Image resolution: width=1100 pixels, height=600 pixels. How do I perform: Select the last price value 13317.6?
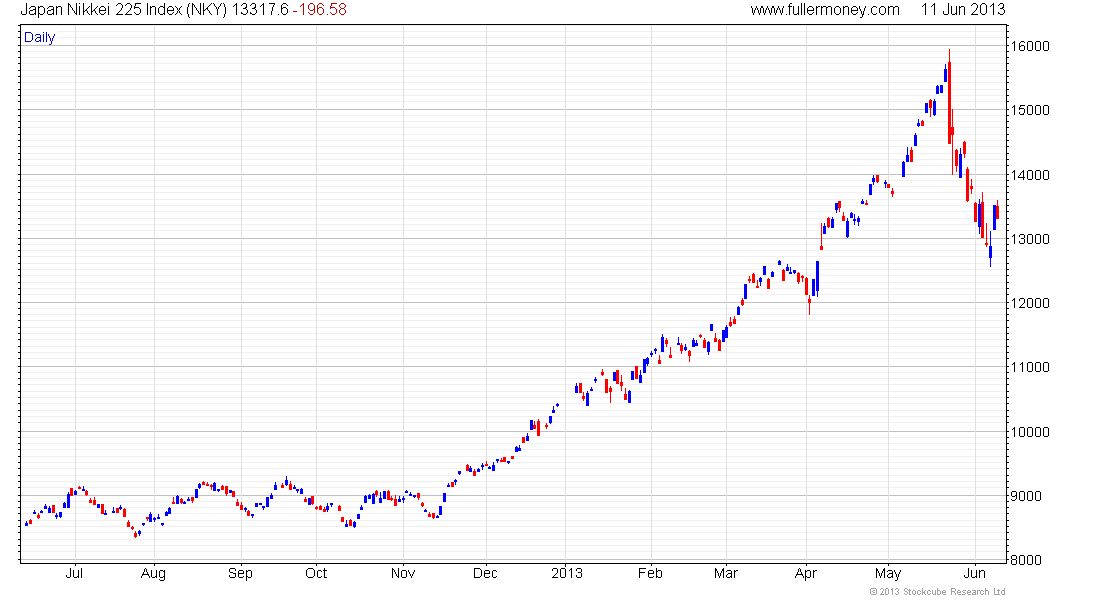pyautogui.click(x=260, y=10)
